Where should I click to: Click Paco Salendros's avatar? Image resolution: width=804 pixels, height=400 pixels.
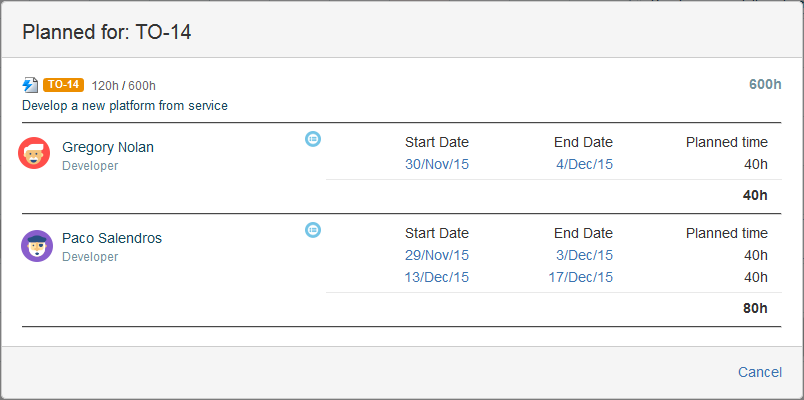36,246
